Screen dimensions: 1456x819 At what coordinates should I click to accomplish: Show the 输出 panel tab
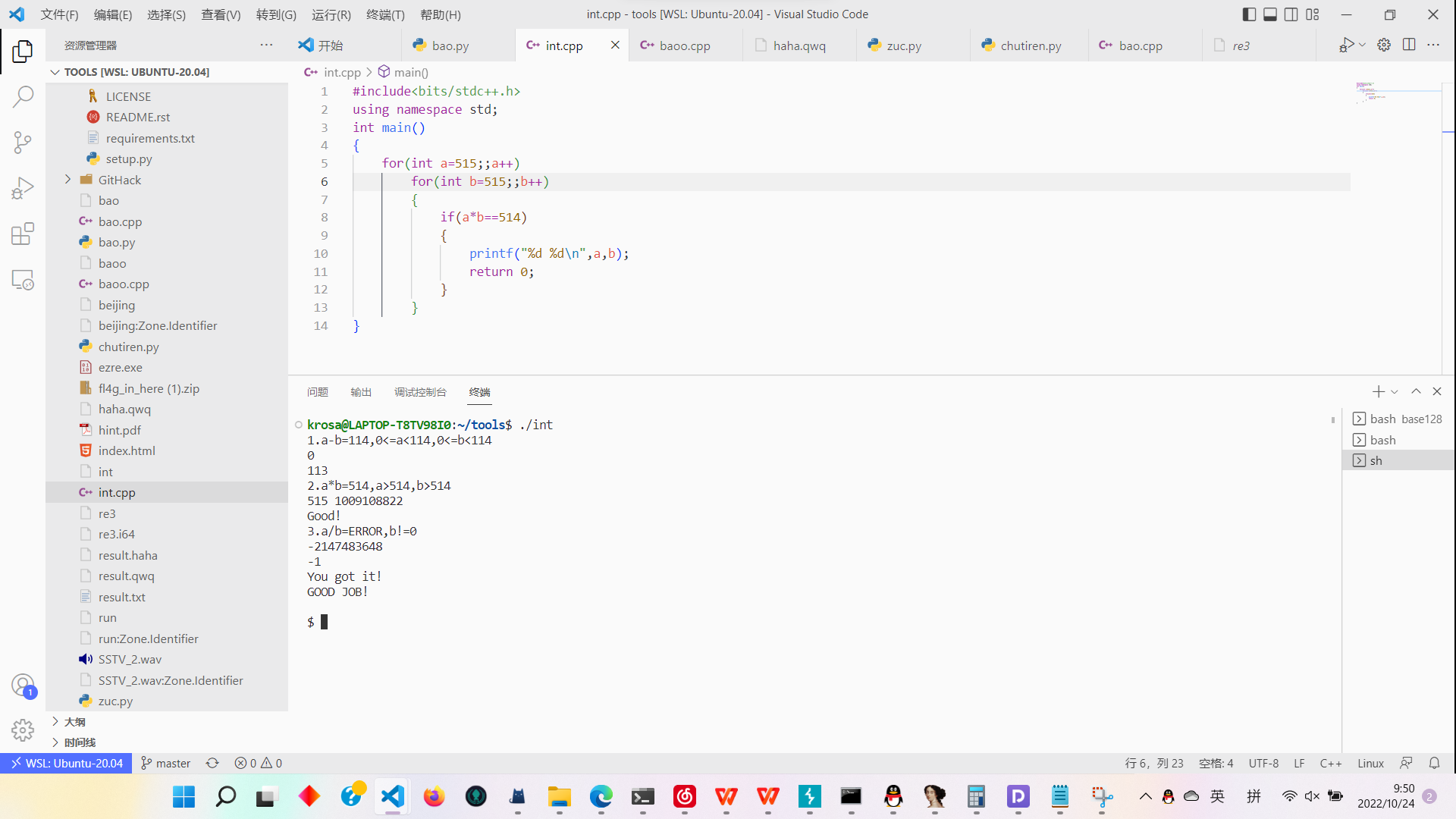tap(361, 392)
